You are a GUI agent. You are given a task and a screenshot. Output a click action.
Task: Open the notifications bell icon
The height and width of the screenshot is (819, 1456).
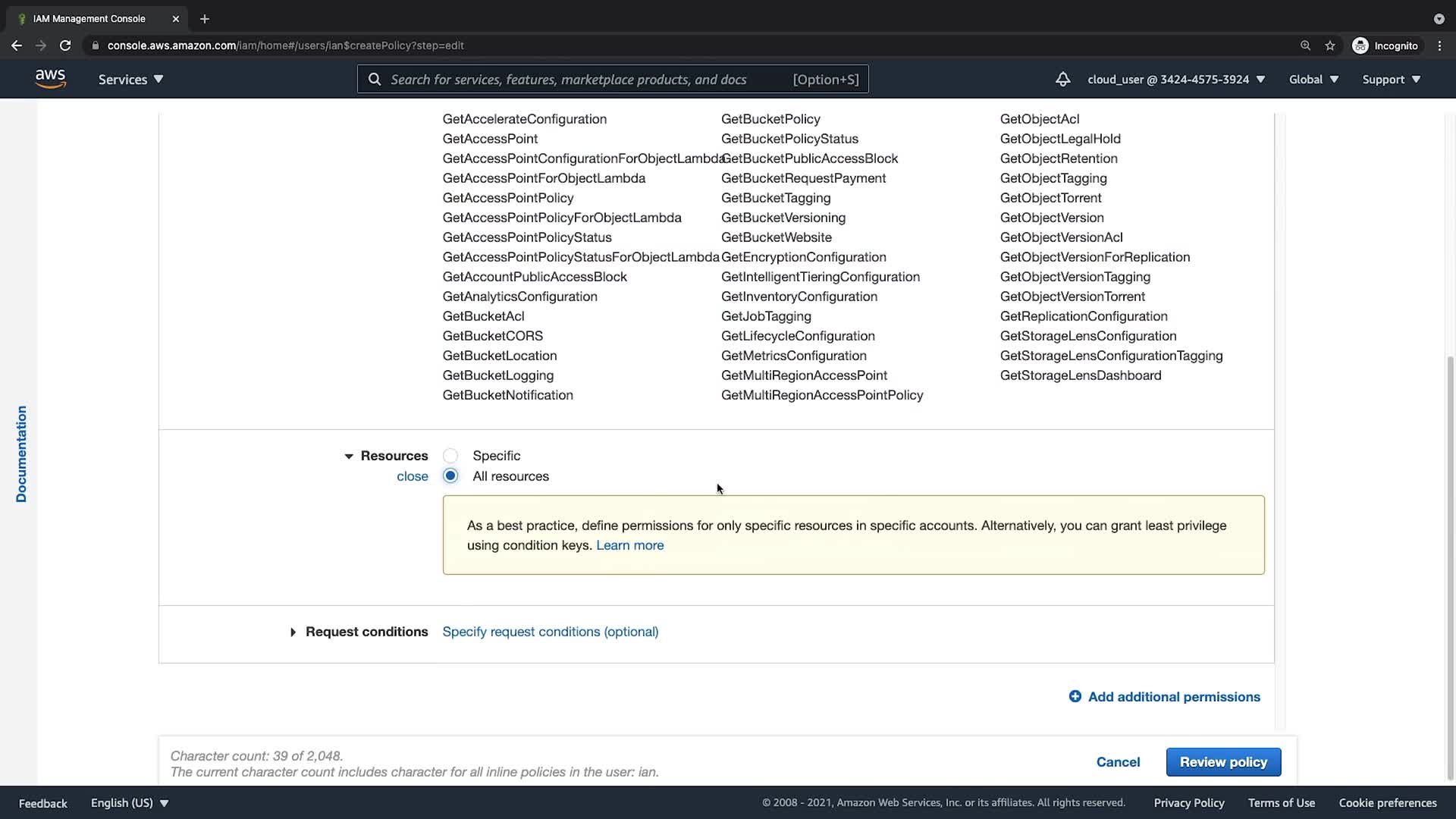1062,79
